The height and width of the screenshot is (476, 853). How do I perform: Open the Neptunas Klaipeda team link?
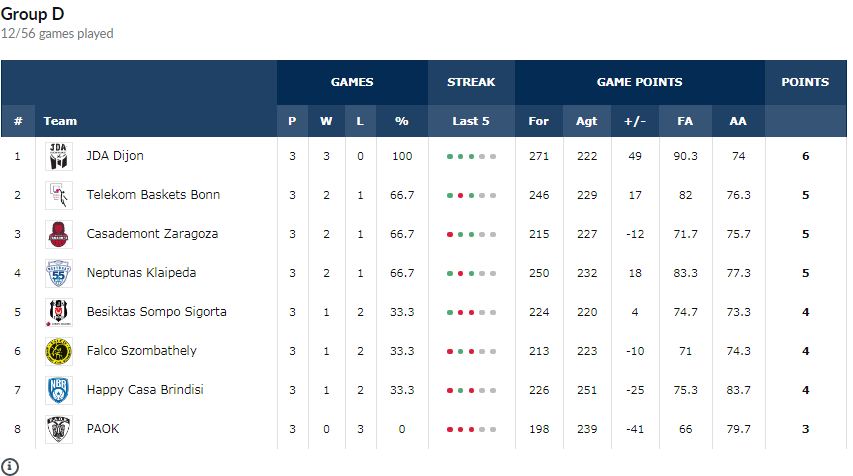click(140, 273)
